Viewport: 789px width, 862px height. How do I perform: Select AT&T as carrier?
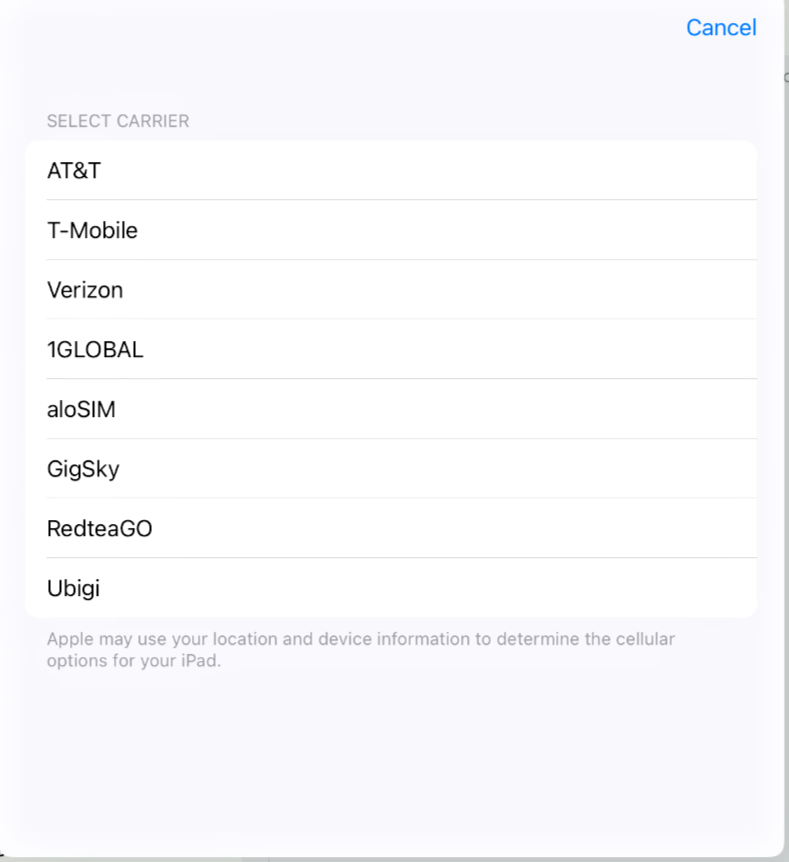(391, 170)
